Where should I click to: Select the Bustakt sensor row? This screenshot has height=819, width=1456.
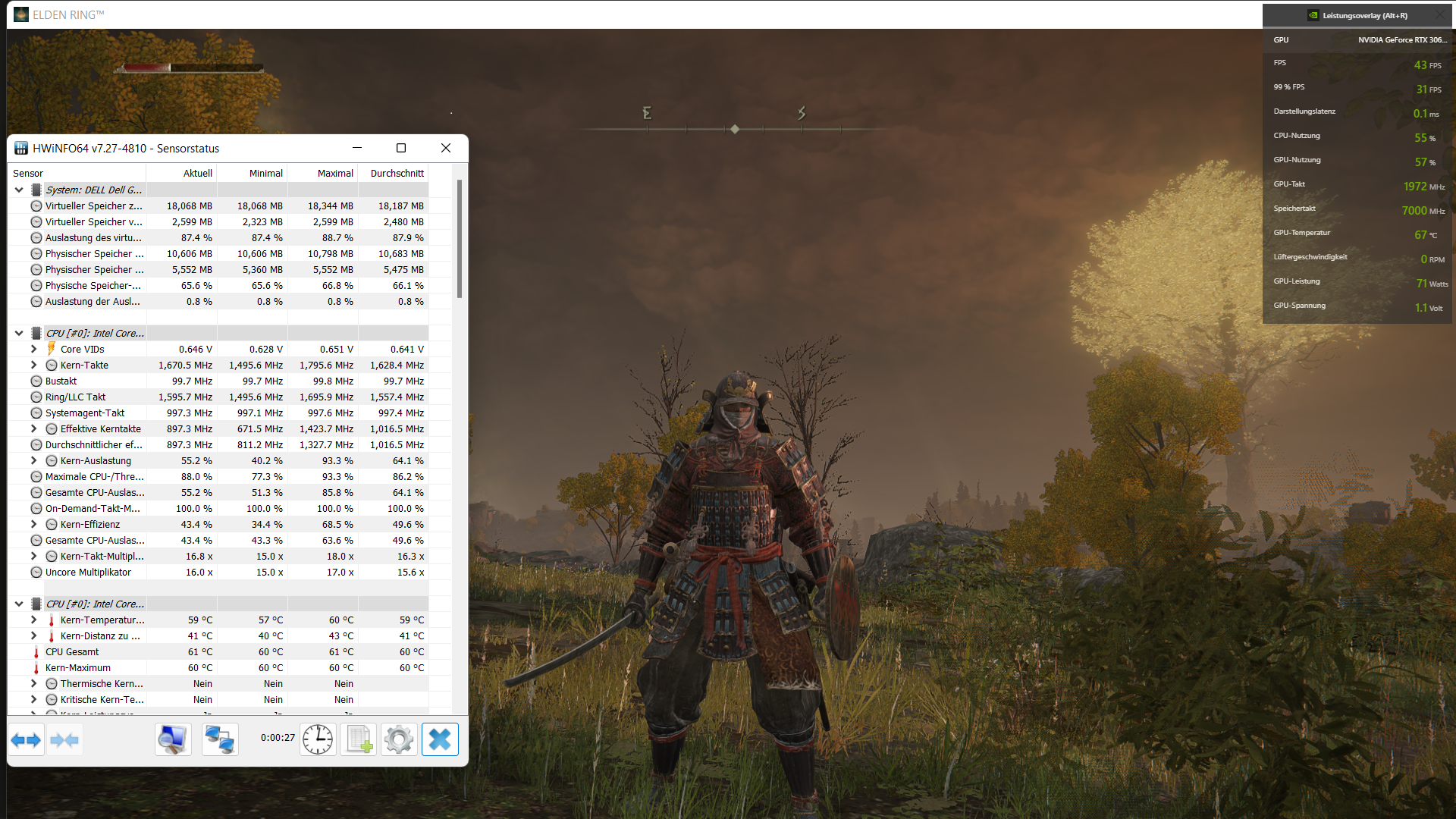61,381
